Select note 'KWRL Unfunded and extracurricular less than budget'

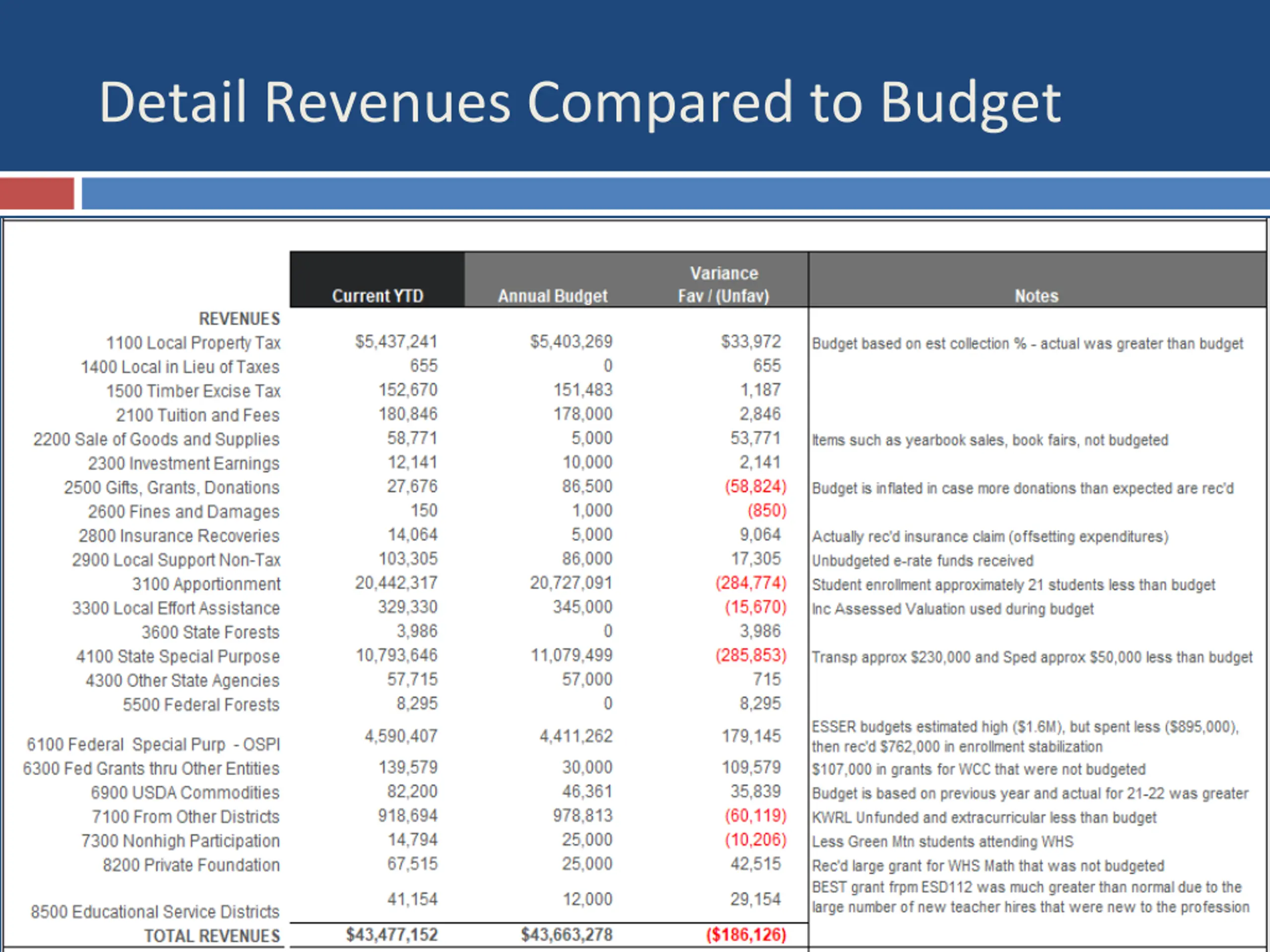984,818
